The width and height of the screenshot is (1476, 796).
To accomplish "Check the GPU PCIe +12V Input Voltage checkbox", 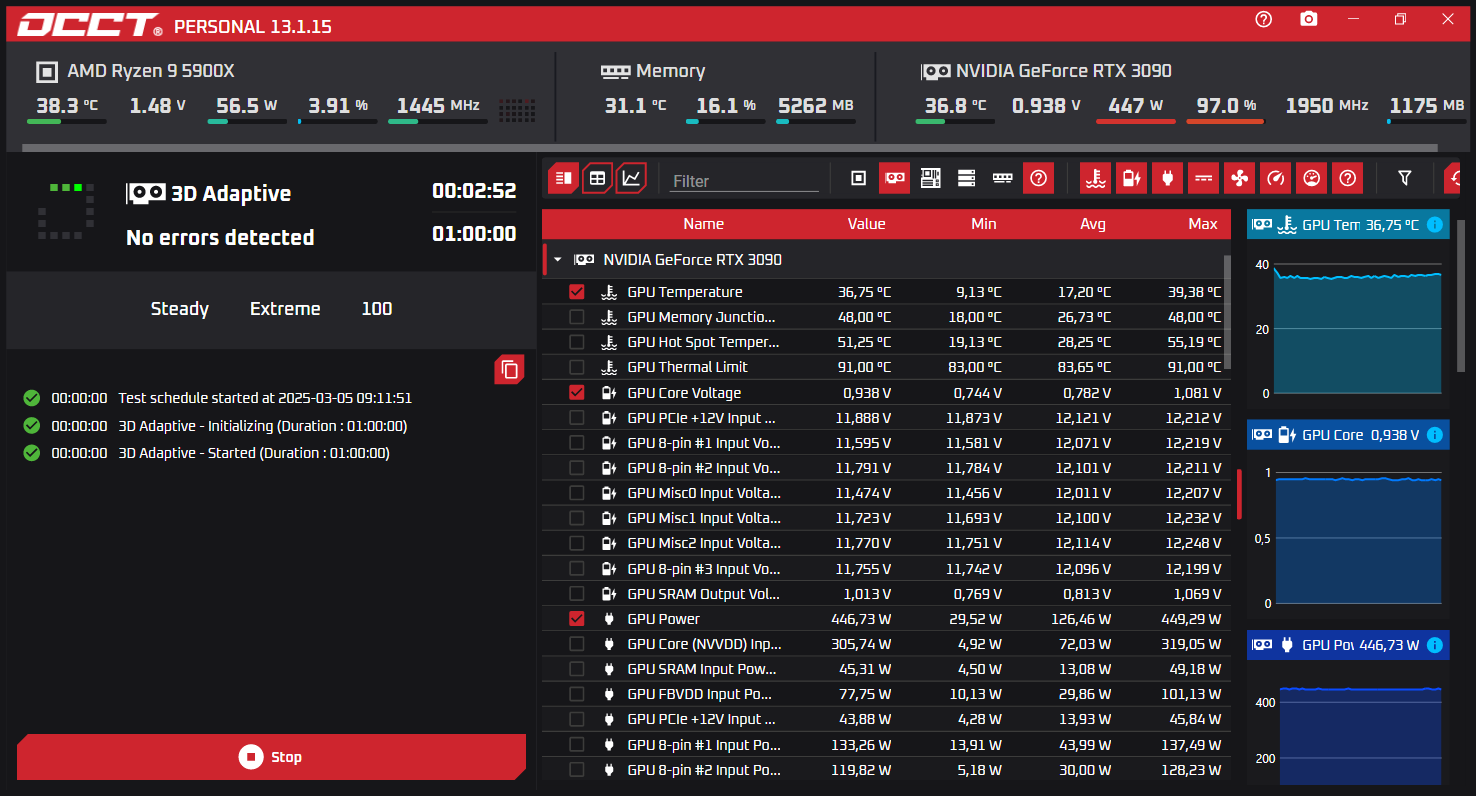I will [x=576, y=418].
